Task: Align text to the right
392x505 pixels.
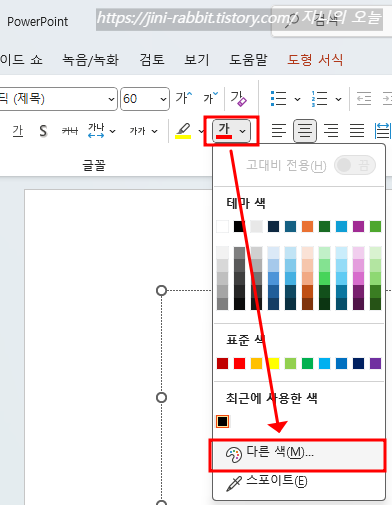Action: [331, 131]
